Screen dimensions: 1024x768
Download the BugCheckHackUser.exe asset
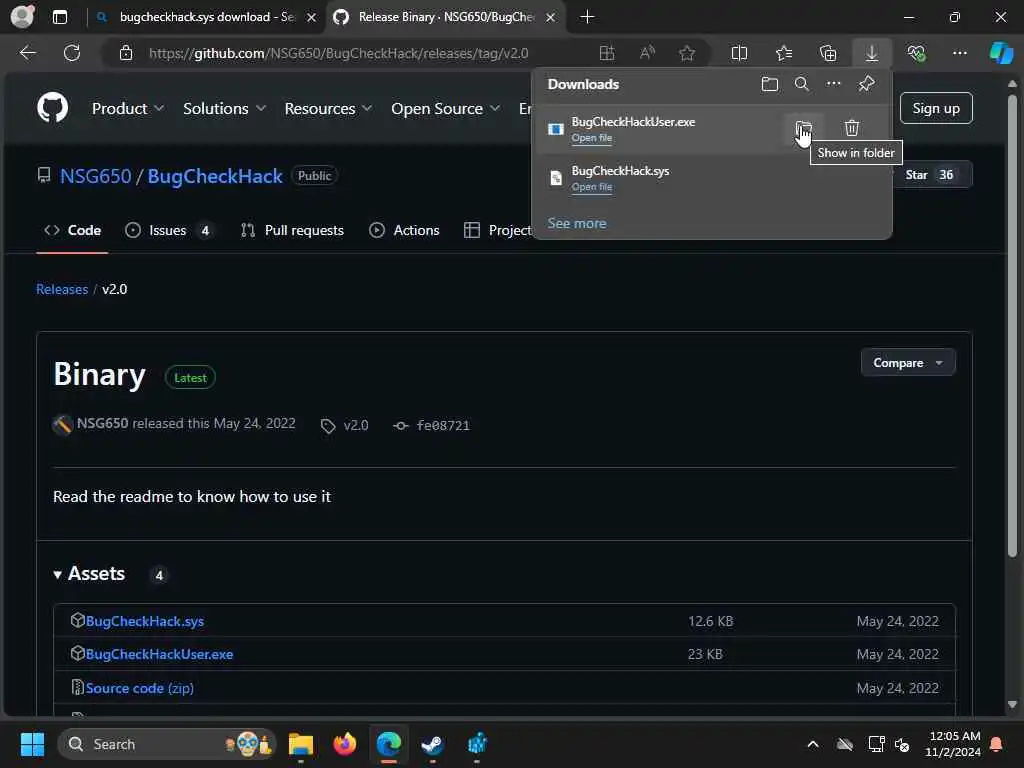click(x=159, y=654)
